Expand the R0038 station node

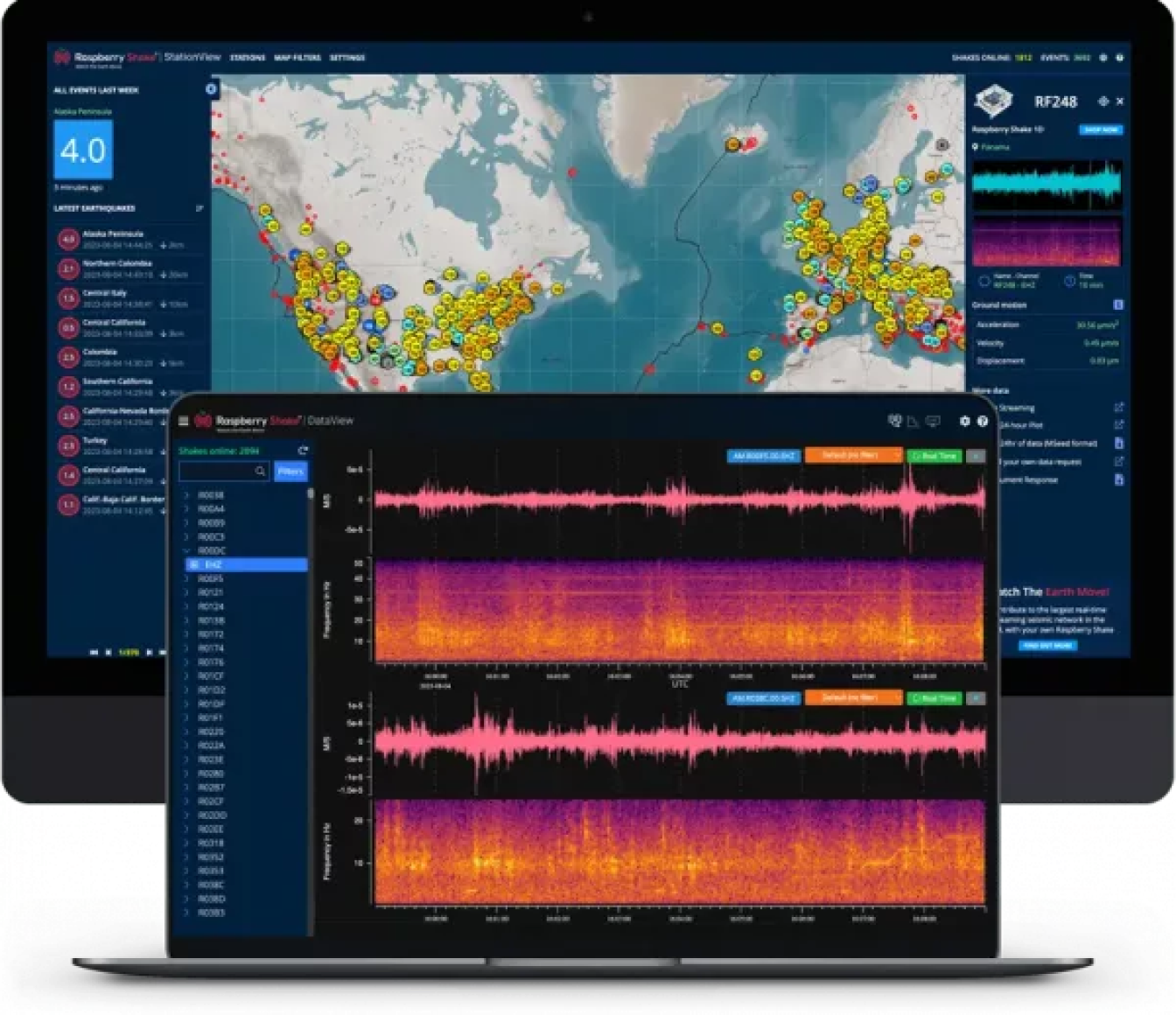[186, 495]
